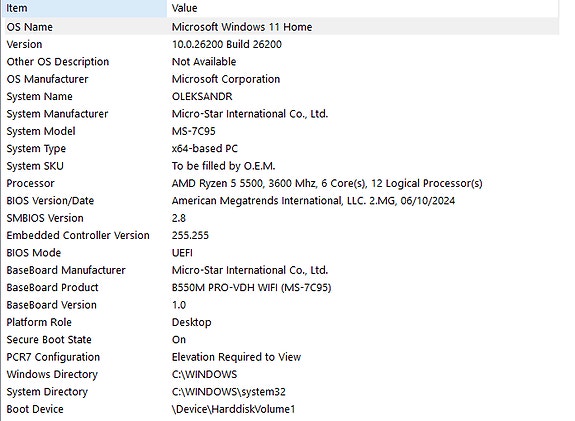Select the PCR7 Configuration row

tap(281, 357)
